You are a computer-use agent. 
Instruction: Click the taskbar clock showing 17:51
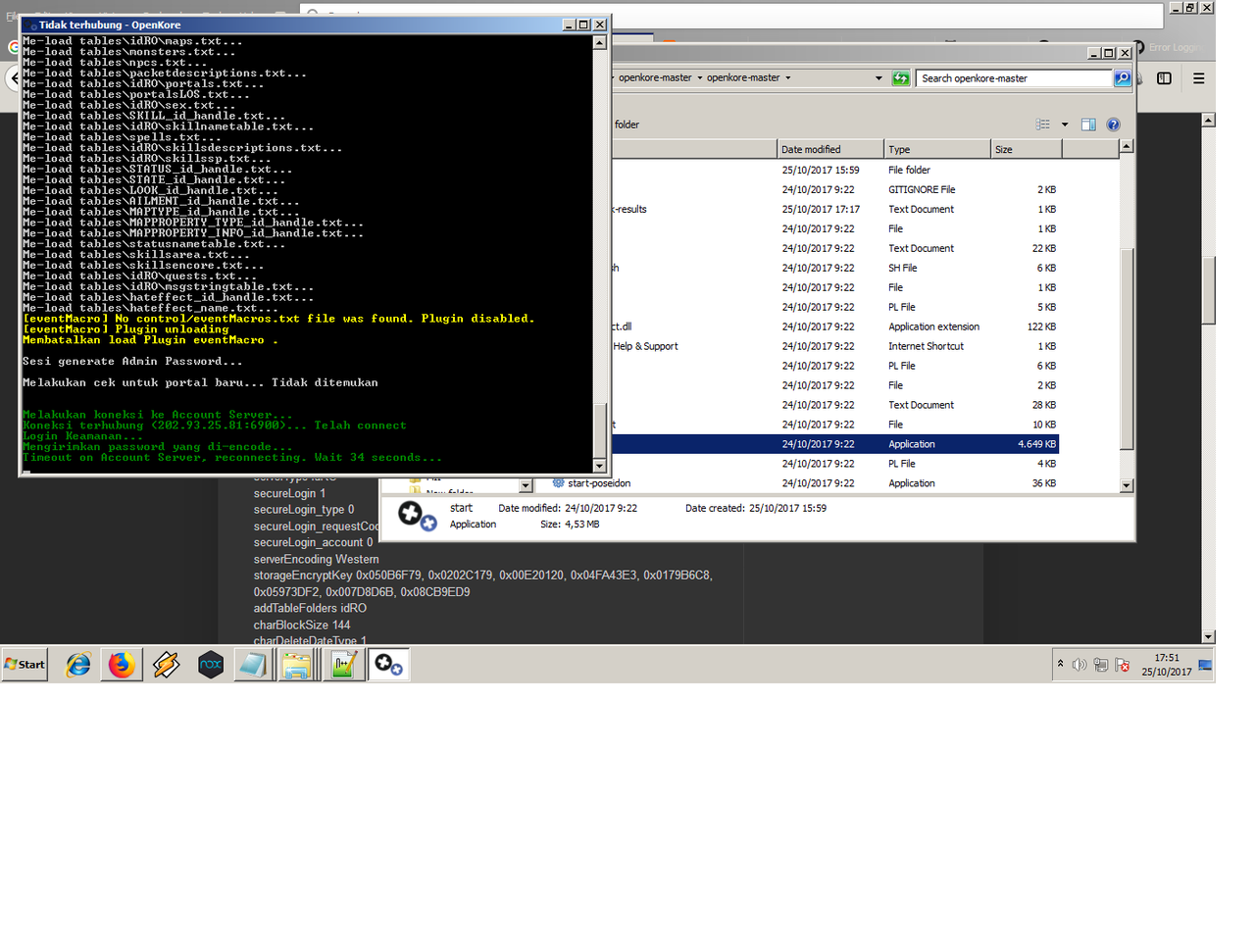pyautogui.click(x=1167, y=665)
